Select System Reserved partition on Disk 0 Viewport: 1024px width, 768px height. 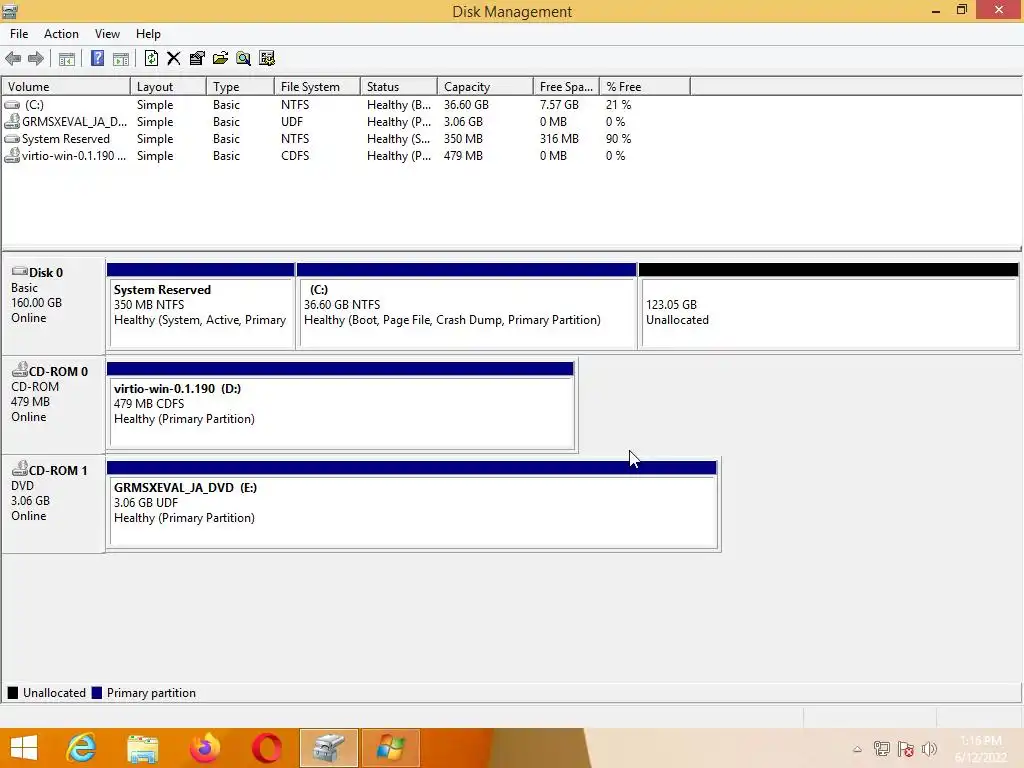[x=200, y=306]
